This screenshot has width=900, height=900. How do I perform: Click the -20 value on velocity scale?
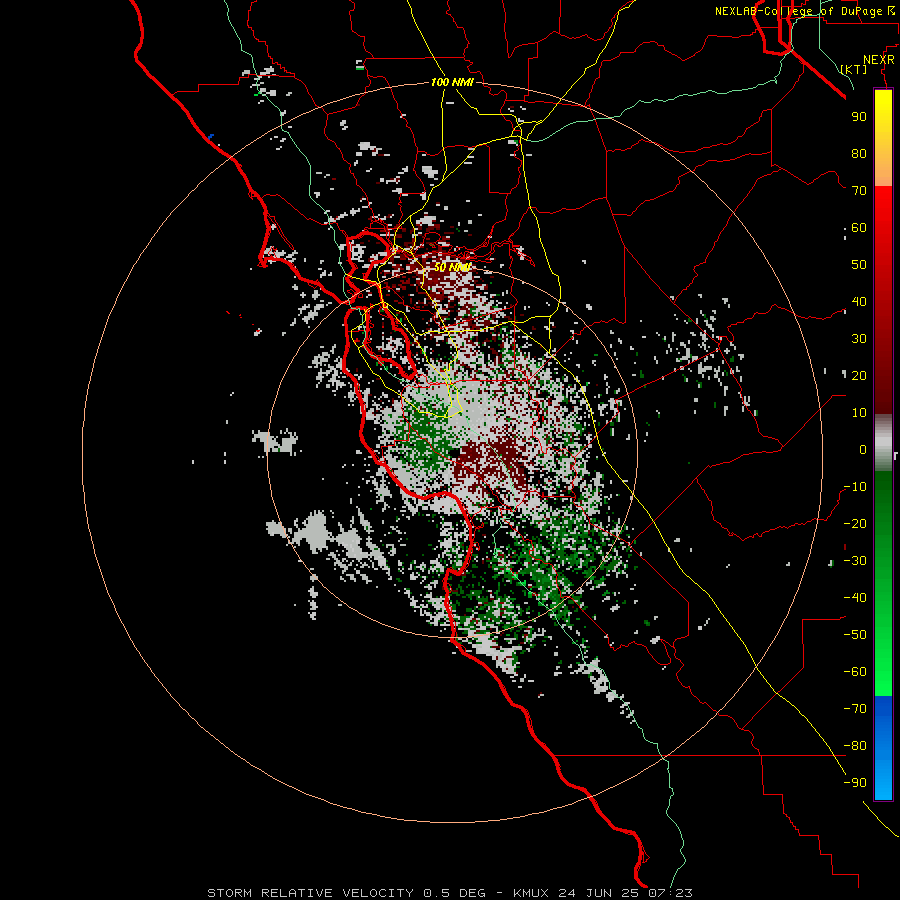[x=855, y=523]
